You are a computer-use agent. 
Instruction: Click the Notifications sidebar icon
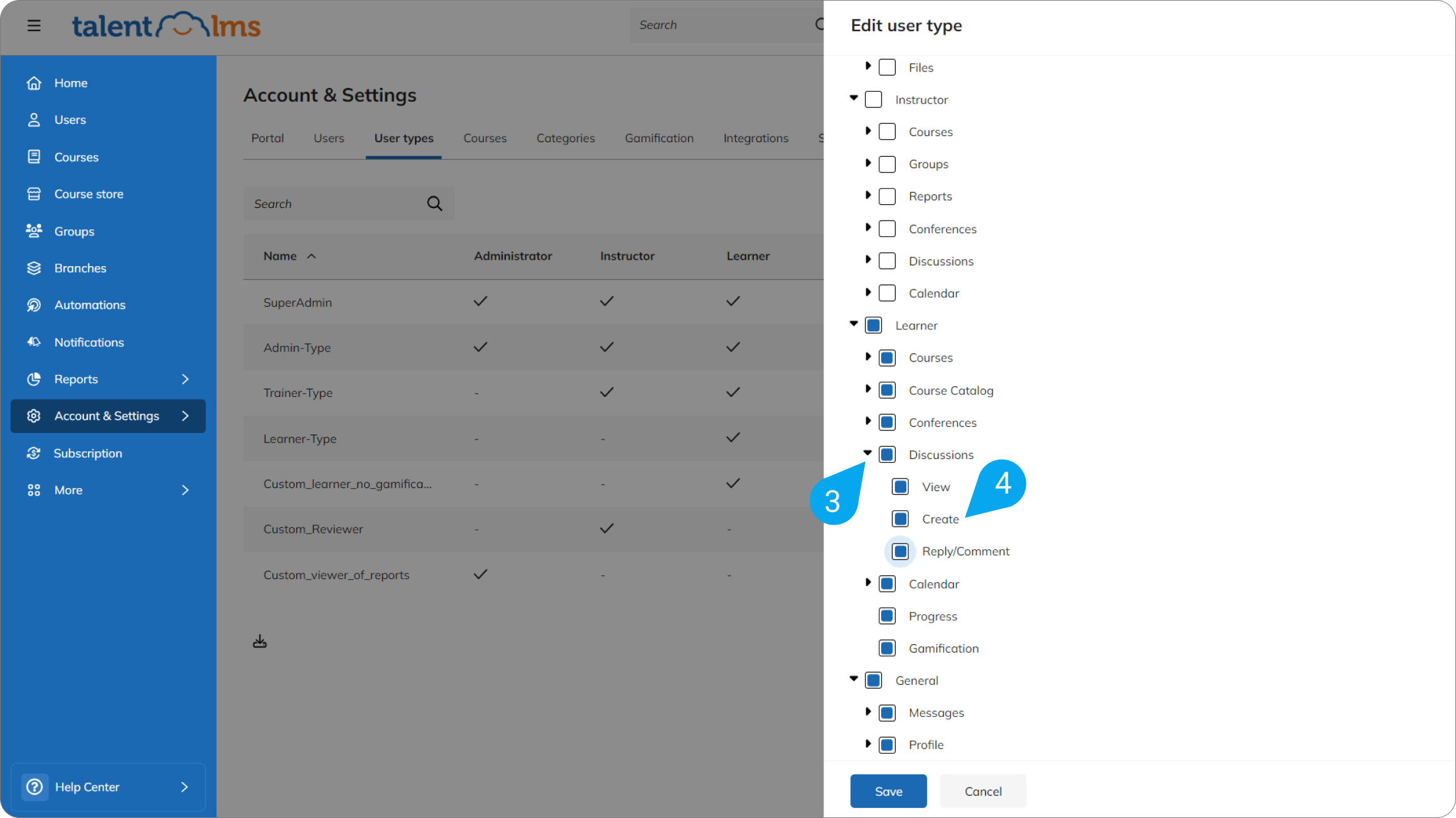click(34, 342)
